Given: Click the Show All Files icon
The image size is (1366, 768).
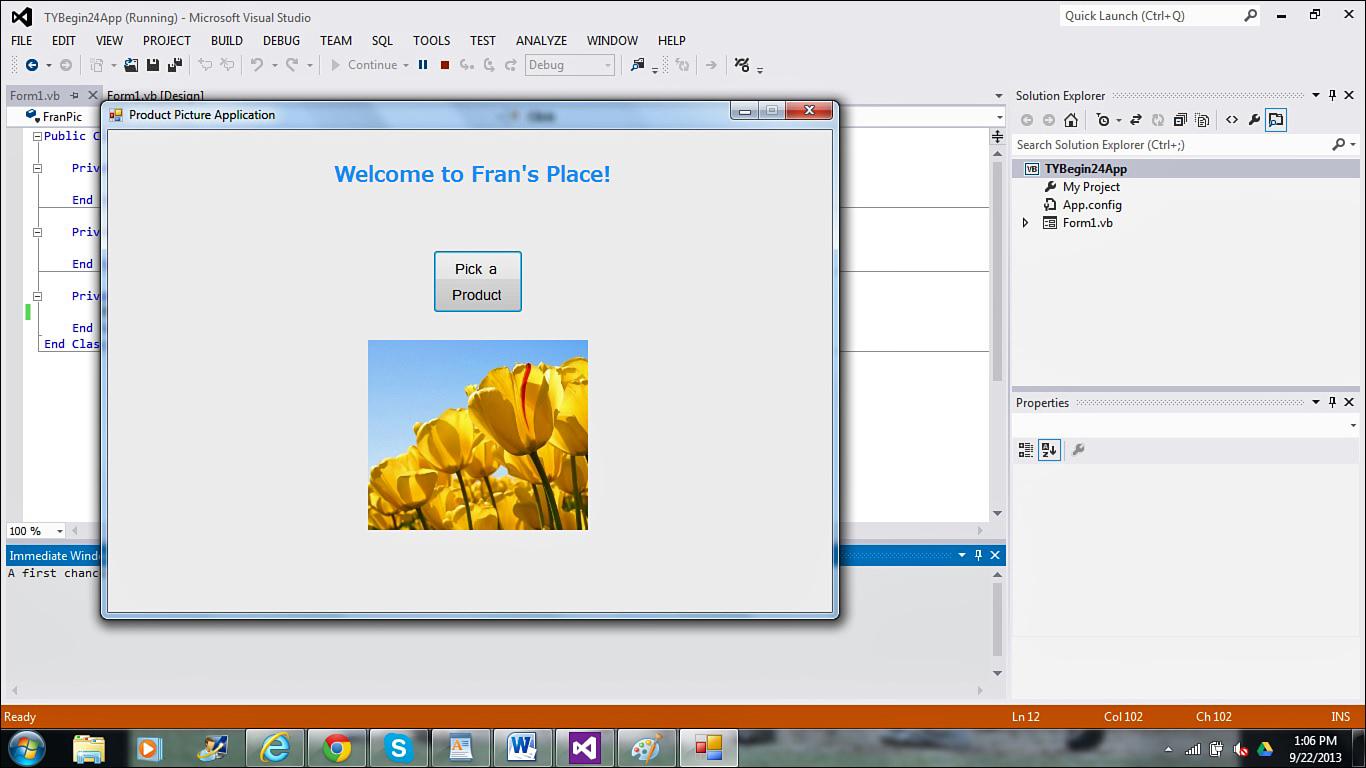Looking at the screenshot, I should (1201, 120).
